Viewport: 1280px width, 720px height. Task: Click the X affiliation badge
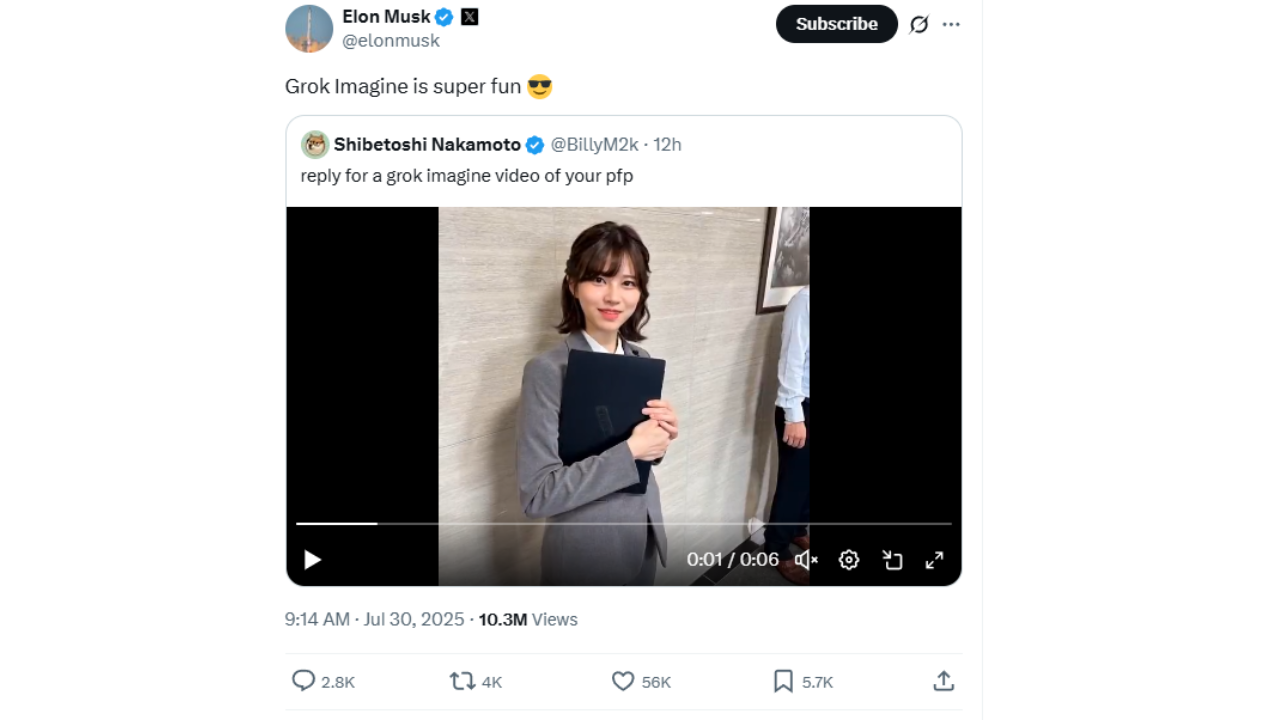[469, 17]
